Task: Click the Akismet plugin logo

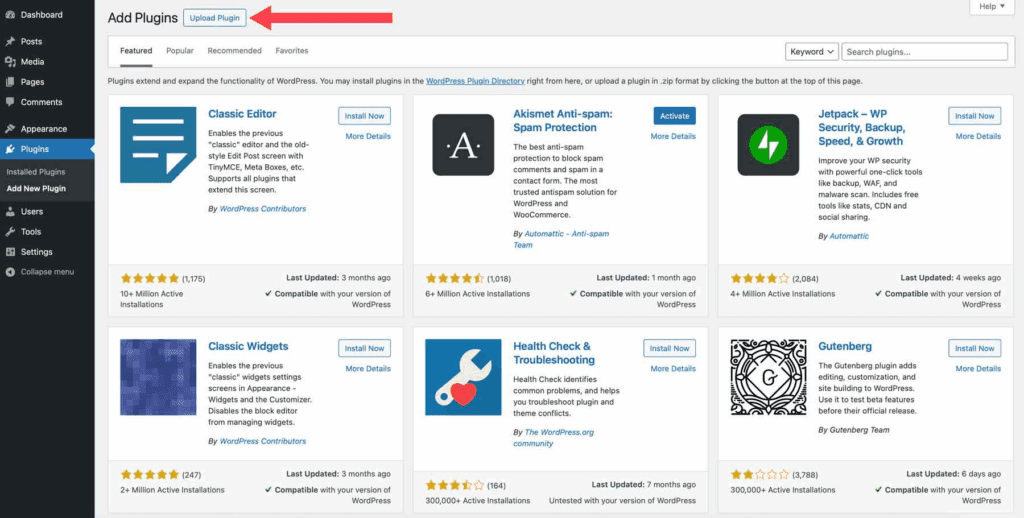Action: (x=463, y=145)
